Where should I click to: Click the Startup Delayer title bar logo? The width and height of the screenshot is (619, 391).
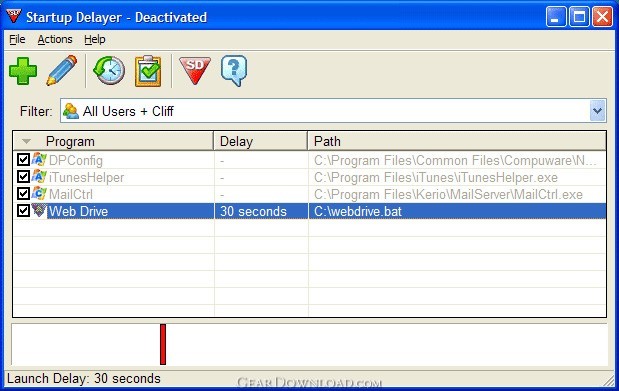tap(14, 17)
